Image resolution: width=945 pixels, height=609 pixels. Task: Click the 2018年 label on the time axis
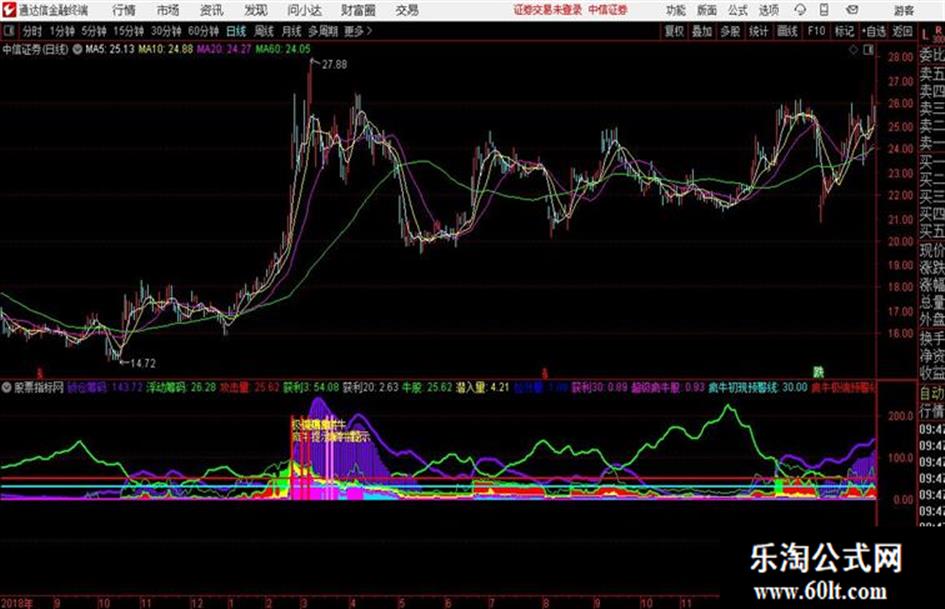click(x=17, y=602)
